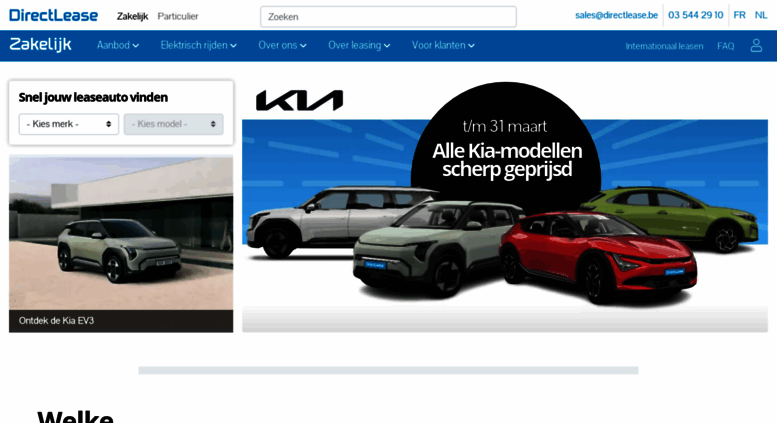The image size is (777, 423).
Task: Expand the Over leasing menu
Action: click(x=359, y=45)
